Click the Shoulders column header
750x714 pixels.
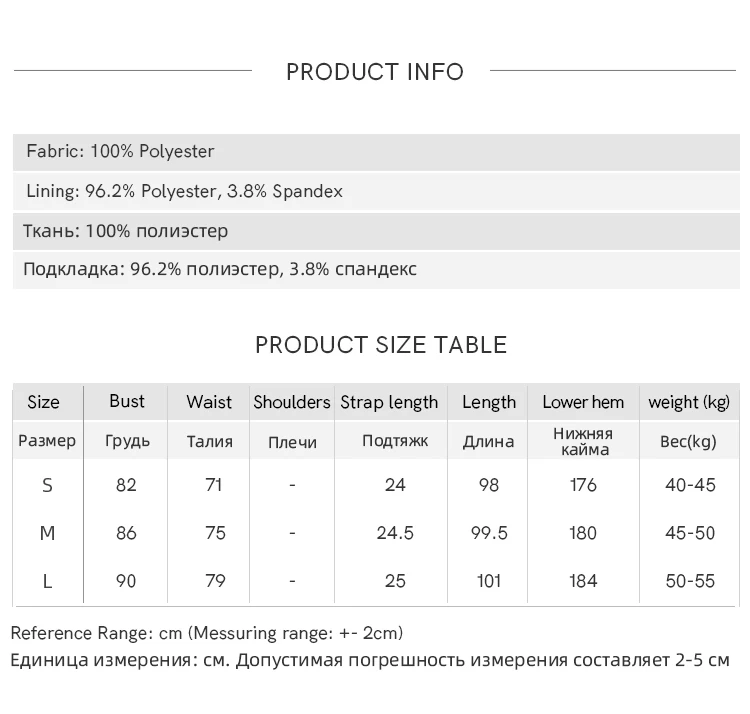click(291, 402)
